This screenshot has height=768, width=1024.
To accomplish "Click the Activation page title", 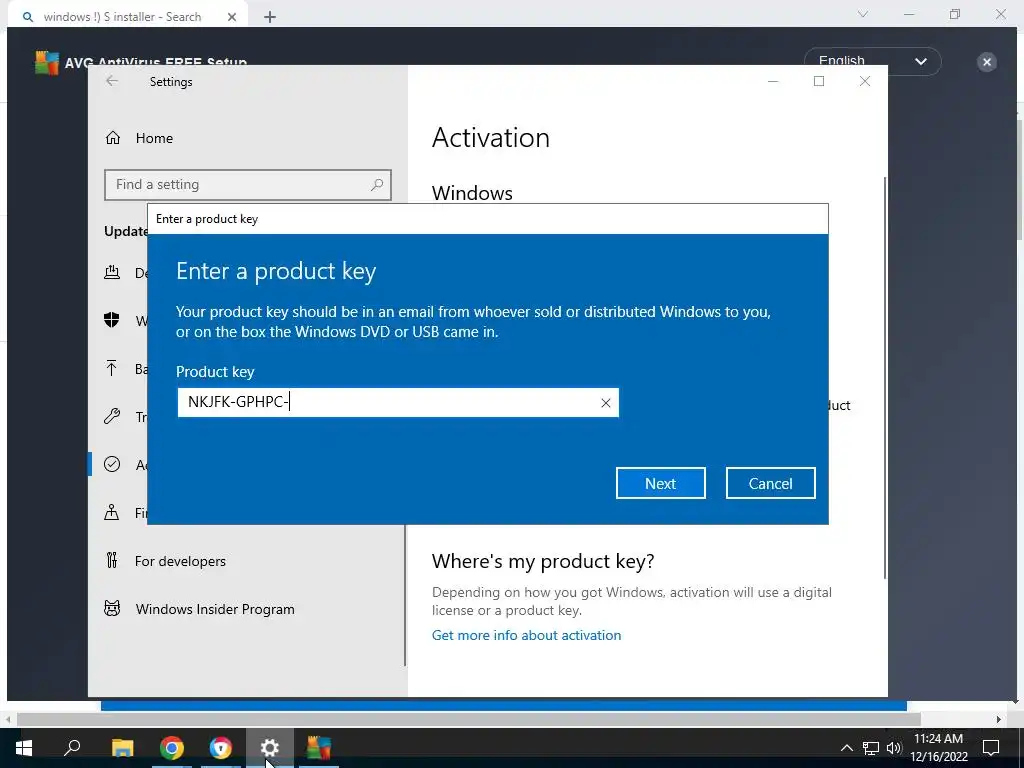I will pos(490,138).
